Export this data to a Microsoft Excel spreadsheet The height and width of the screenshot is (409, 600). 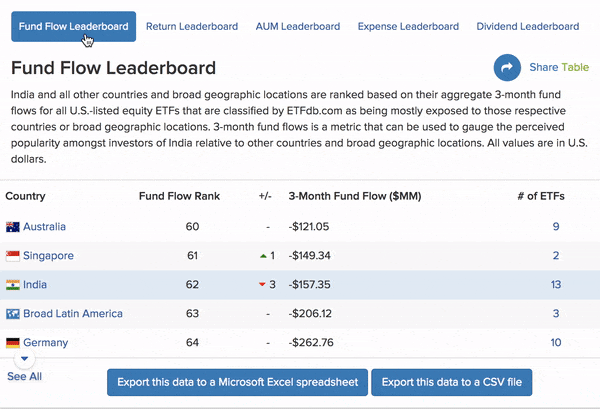coord(236,382)
